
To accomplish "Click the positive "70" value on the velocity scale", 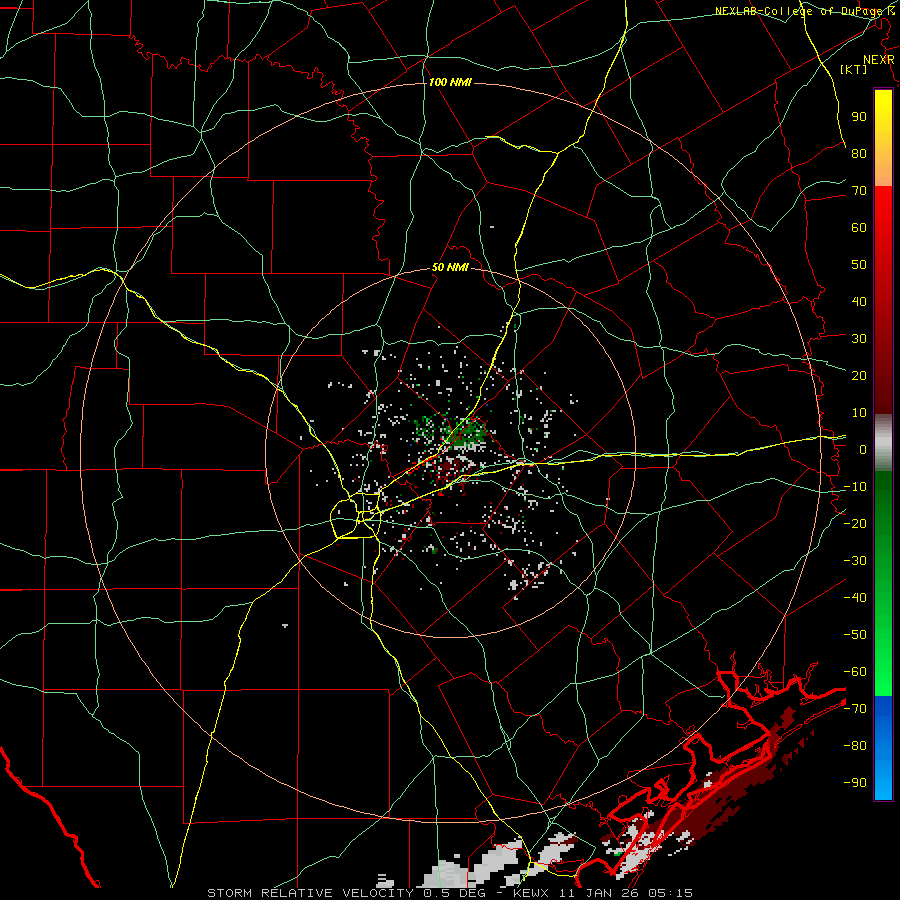I will (859, 191).
